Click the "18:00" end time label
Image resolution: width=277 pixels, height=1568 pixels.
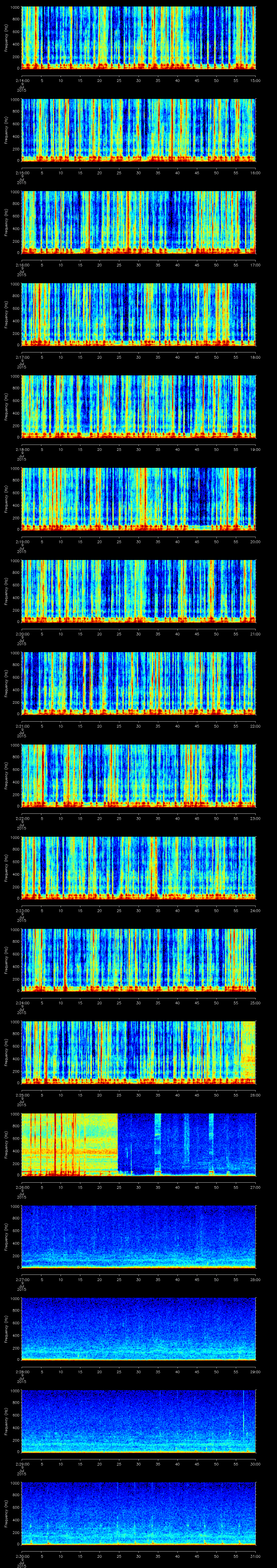click(x=255, y=357)
